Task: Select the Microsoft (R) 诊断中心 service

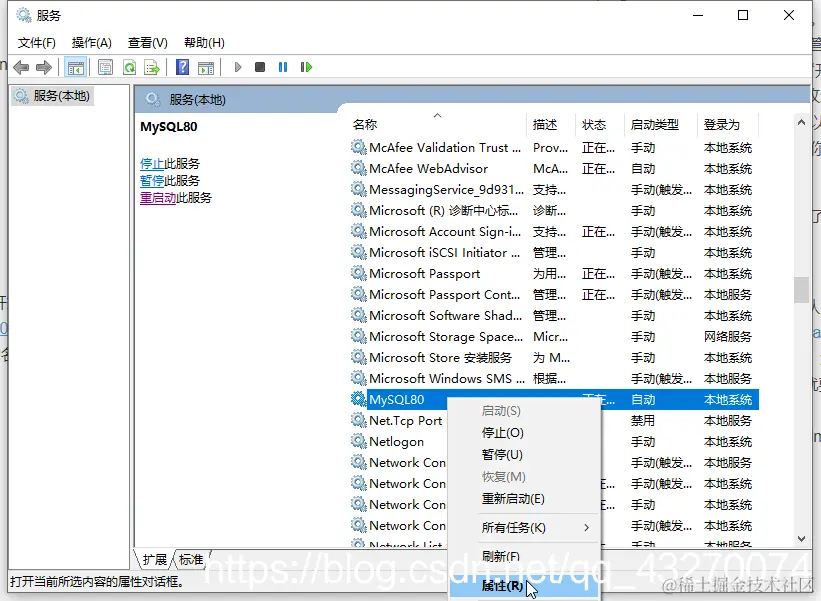Action: click(554, 210)
